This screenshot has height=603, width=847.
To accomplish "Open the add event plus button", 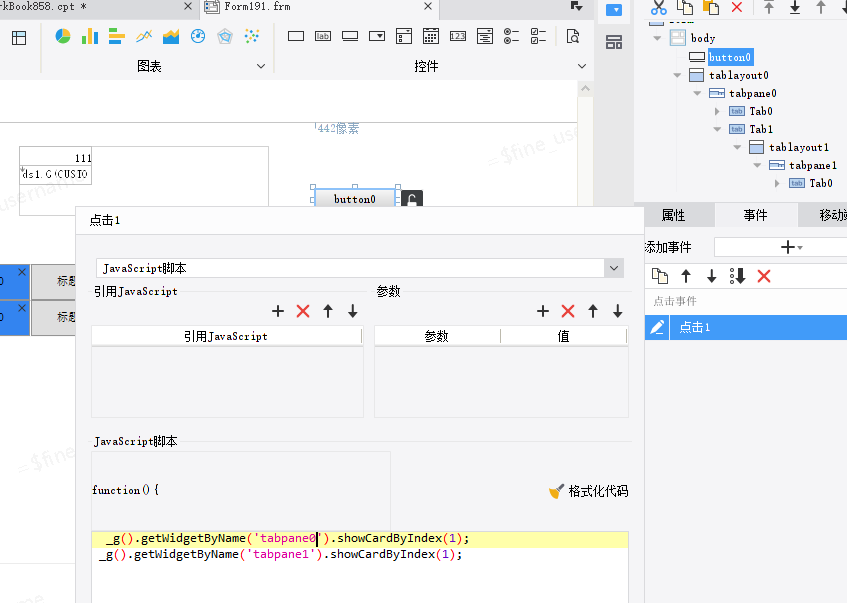I will click(x=791, y=247).
